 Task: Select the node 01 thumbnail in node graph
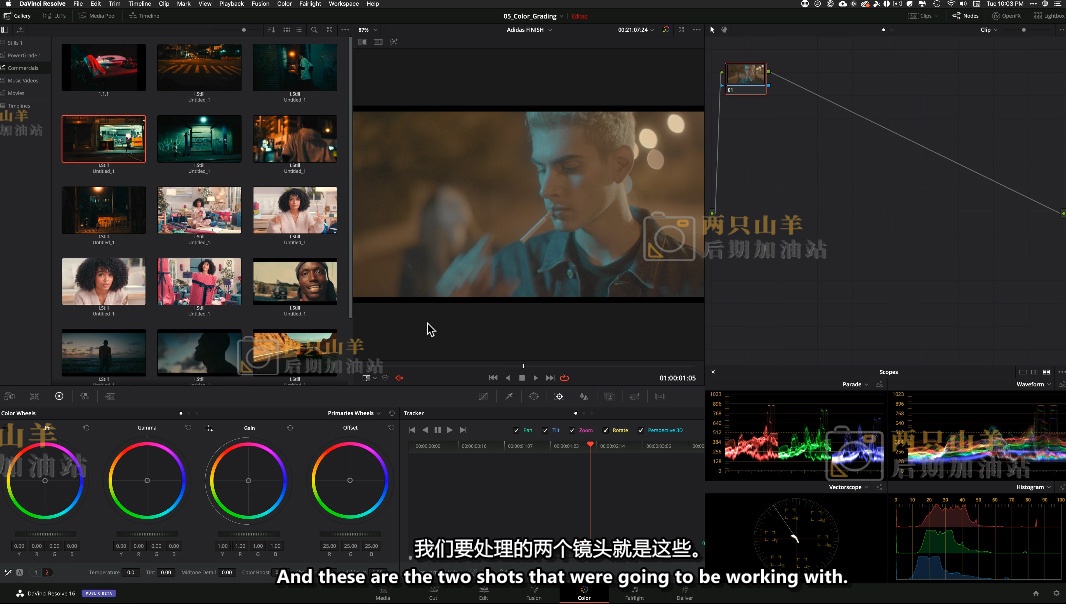coord(745,75)
